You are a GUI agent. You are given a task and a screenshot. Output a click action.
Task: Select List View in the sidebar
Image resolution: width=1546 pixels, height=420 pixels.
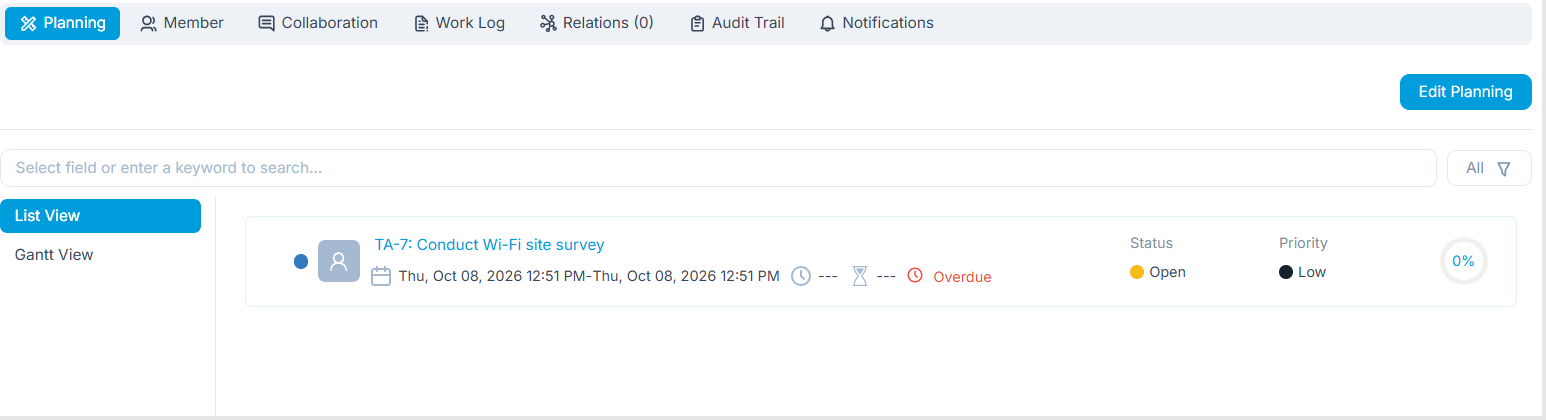(x=100, y=216)
